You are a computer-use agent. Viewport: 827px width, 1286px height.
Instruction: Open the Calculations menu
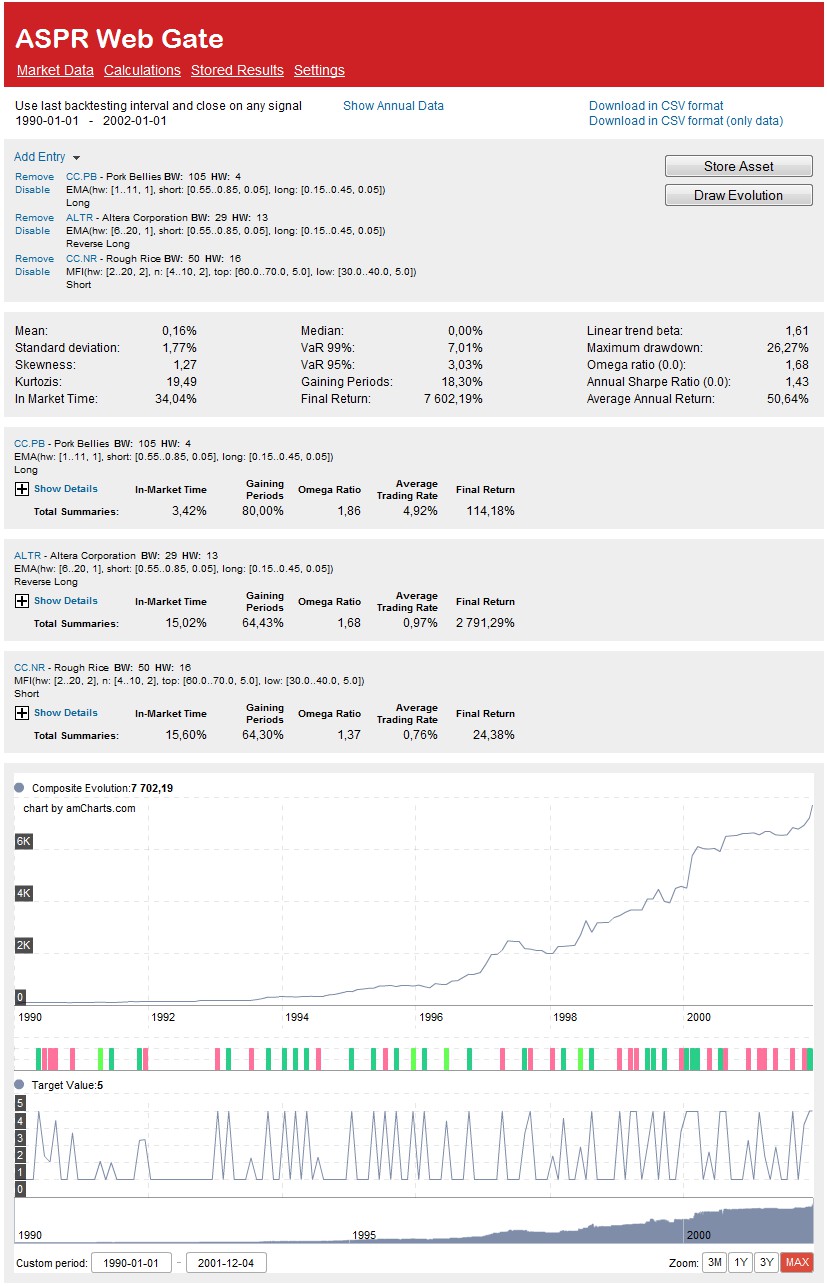click(142, 70)
